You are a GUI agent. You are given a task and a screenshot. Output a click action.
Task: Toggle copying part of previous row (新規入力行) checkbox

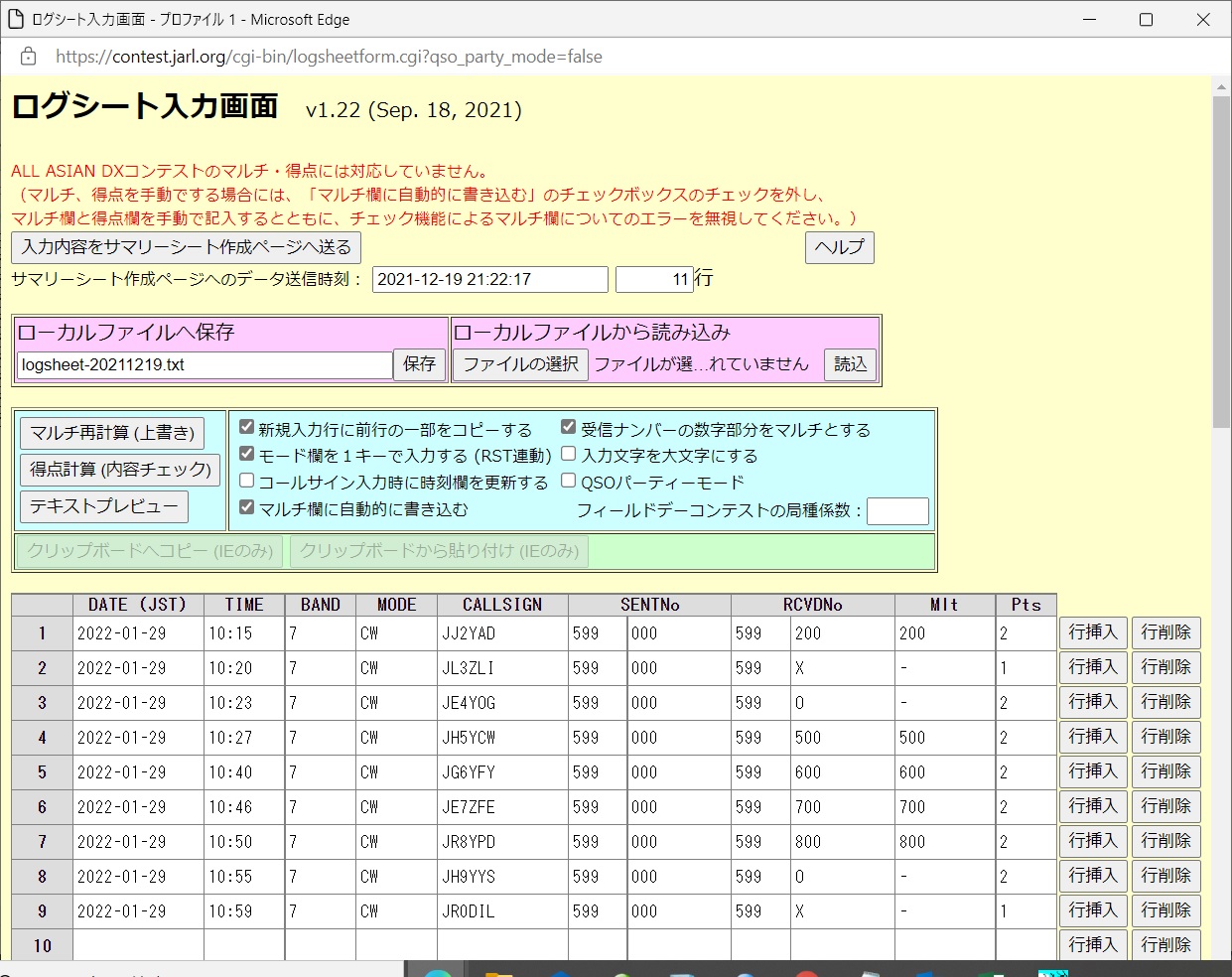click(x=247, y=428)
